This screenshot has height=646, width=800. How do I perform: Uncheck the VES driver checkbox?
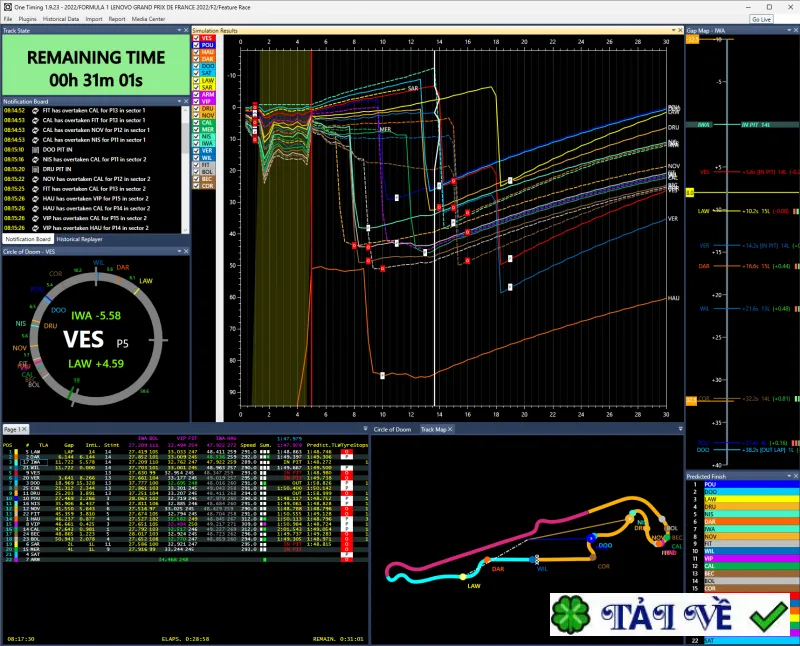196,38
